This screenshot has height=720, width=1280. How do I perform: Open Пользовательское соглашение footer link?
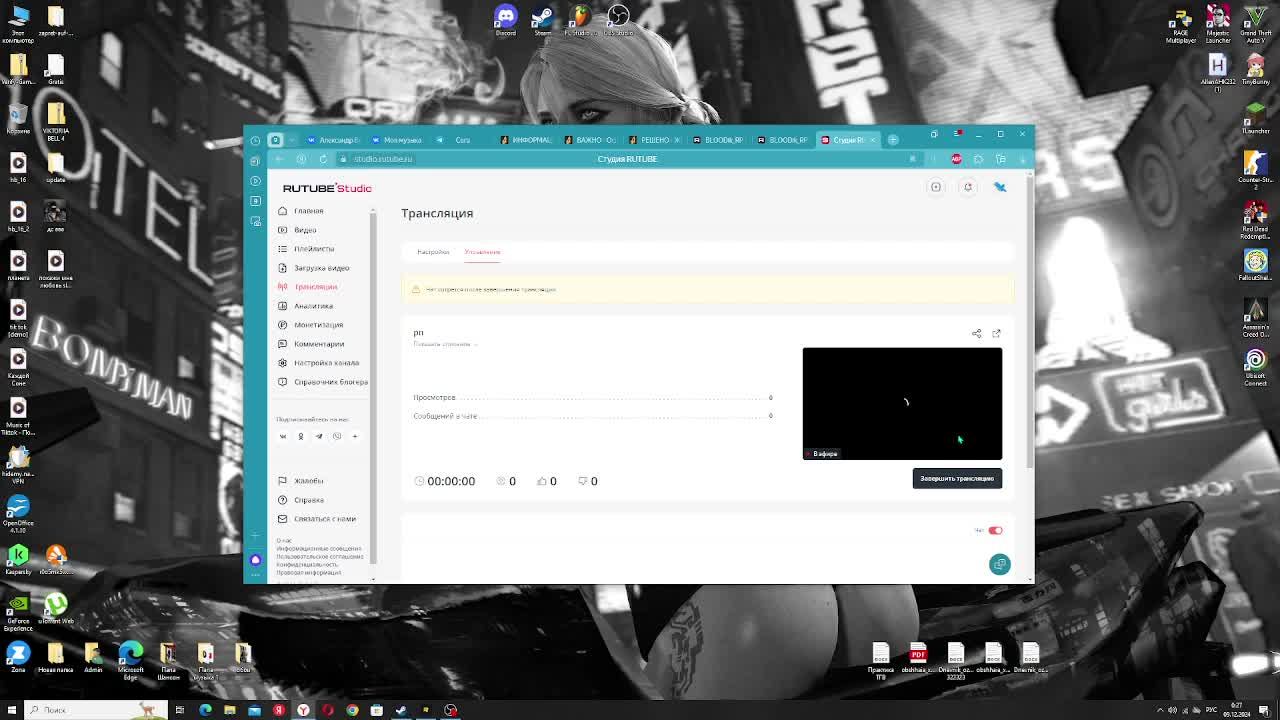point(320,557)
